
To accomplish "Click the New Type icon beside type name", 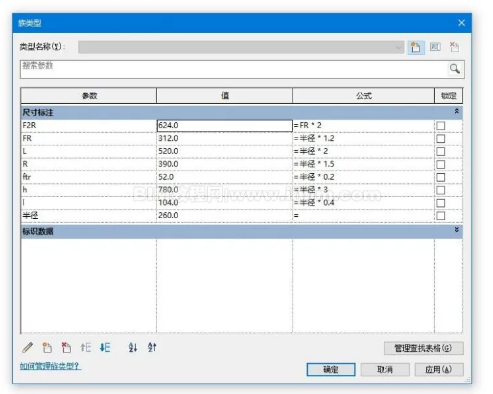I will pyautogui.click(x=416, y=47).
